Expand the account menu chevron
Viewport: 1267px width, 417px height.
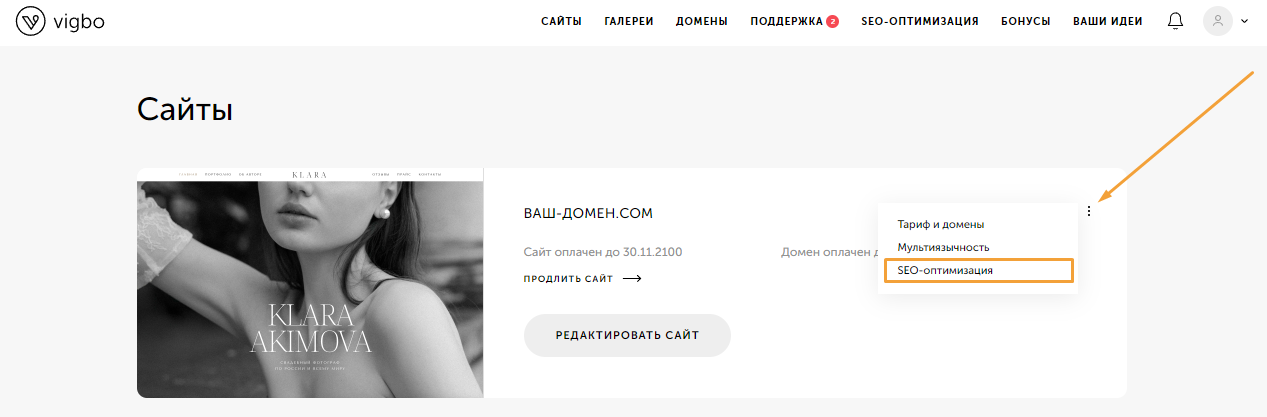pyautogui.click(x=1244, y=21)
